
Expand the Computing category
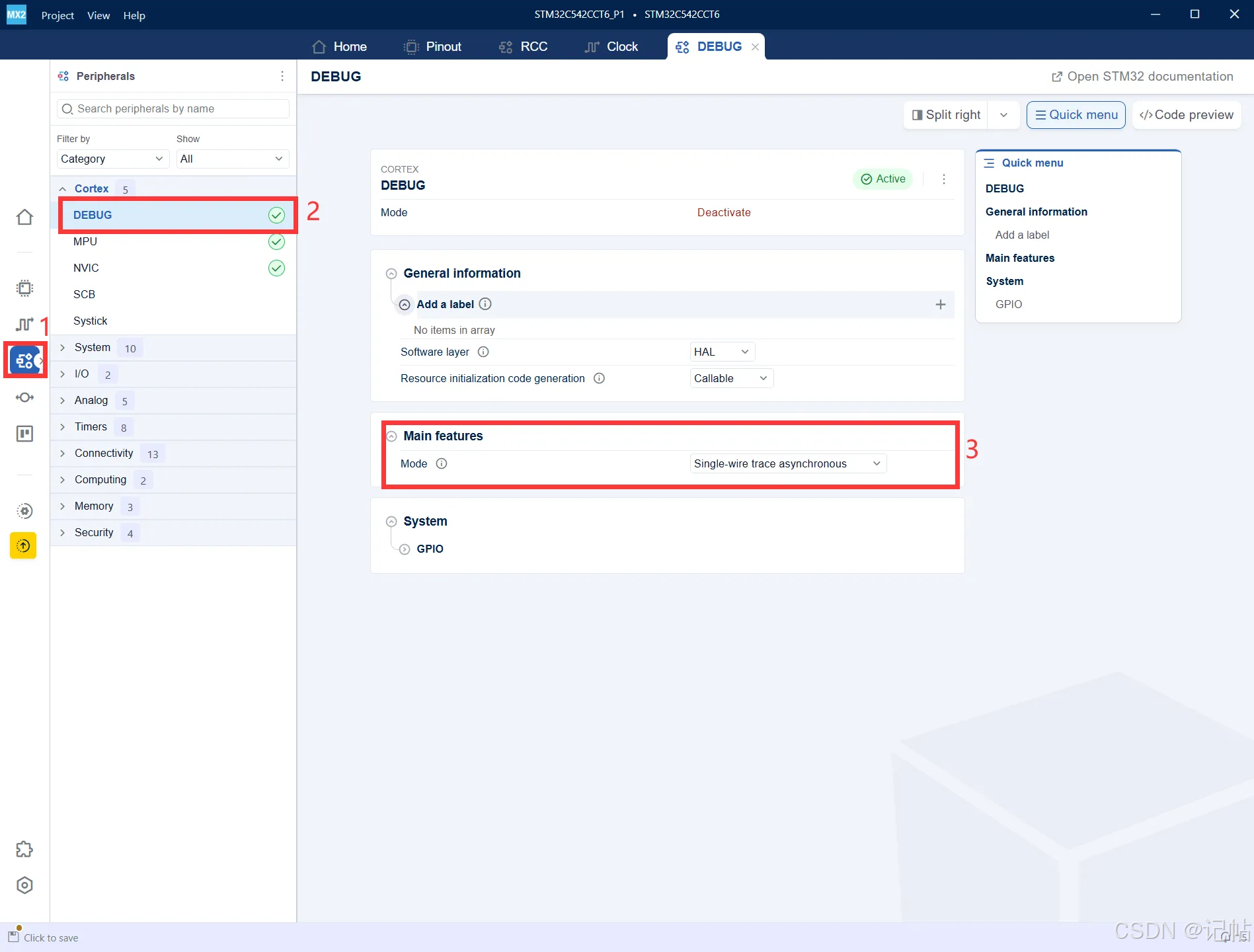[63, 480]
